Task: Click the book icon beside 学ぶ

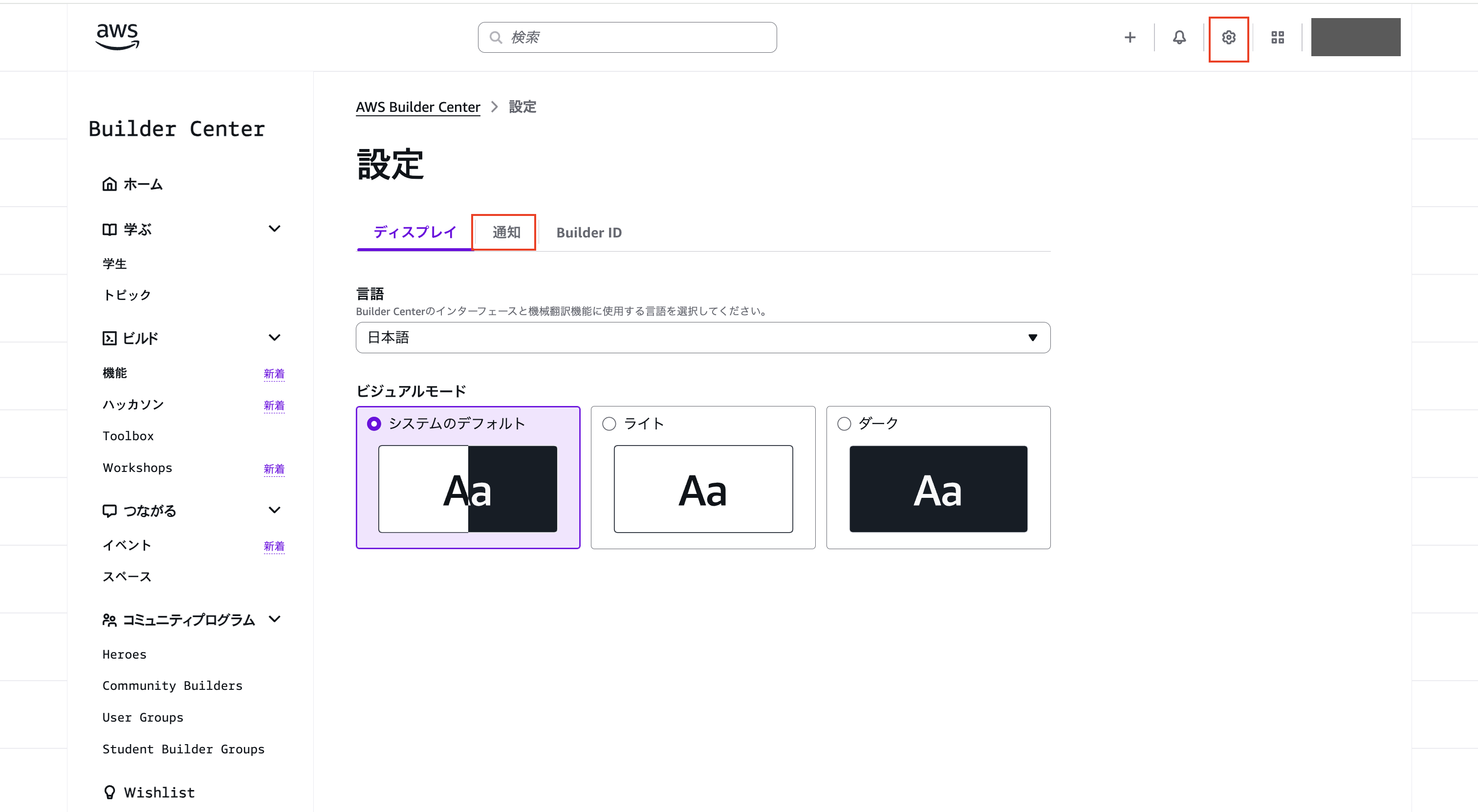Action: tap(109, 229)
